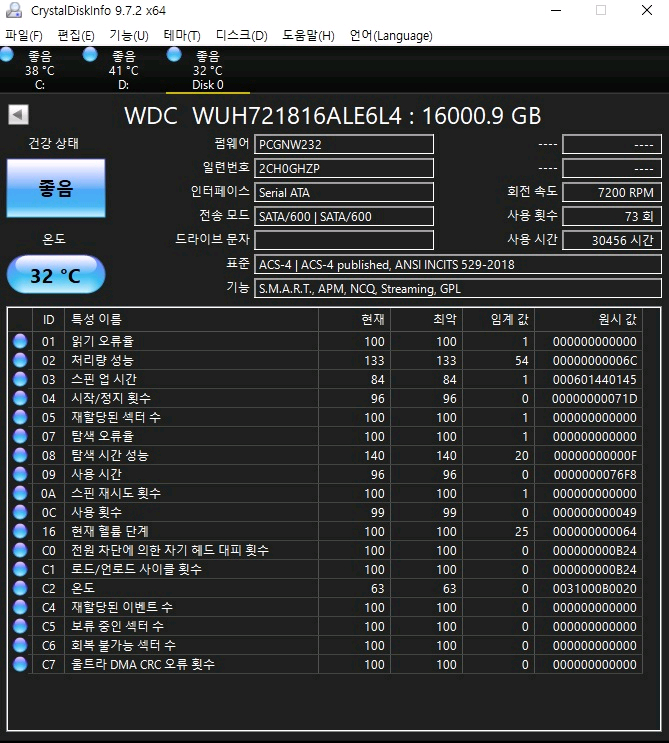Click status icon for row 08 탐색 시간 성능

[20, 455]
